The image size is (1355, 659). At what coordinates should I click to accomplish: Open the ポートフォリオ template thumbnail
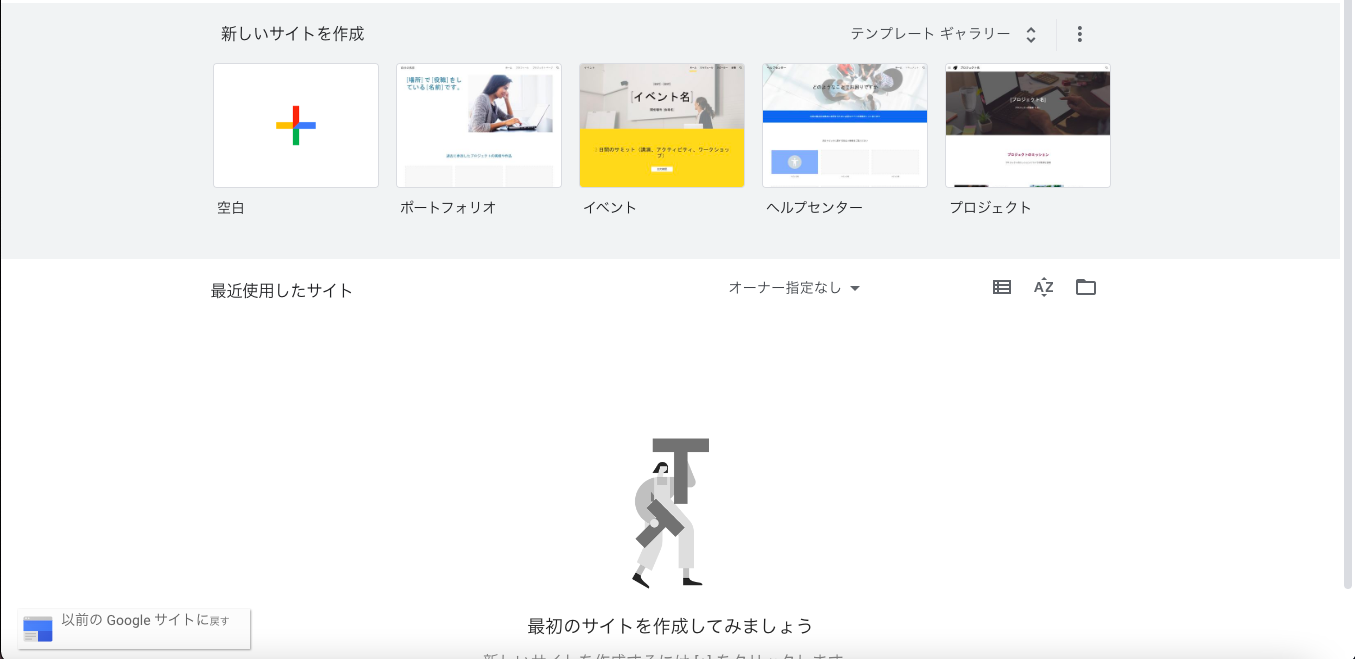(x=479, y=125)
